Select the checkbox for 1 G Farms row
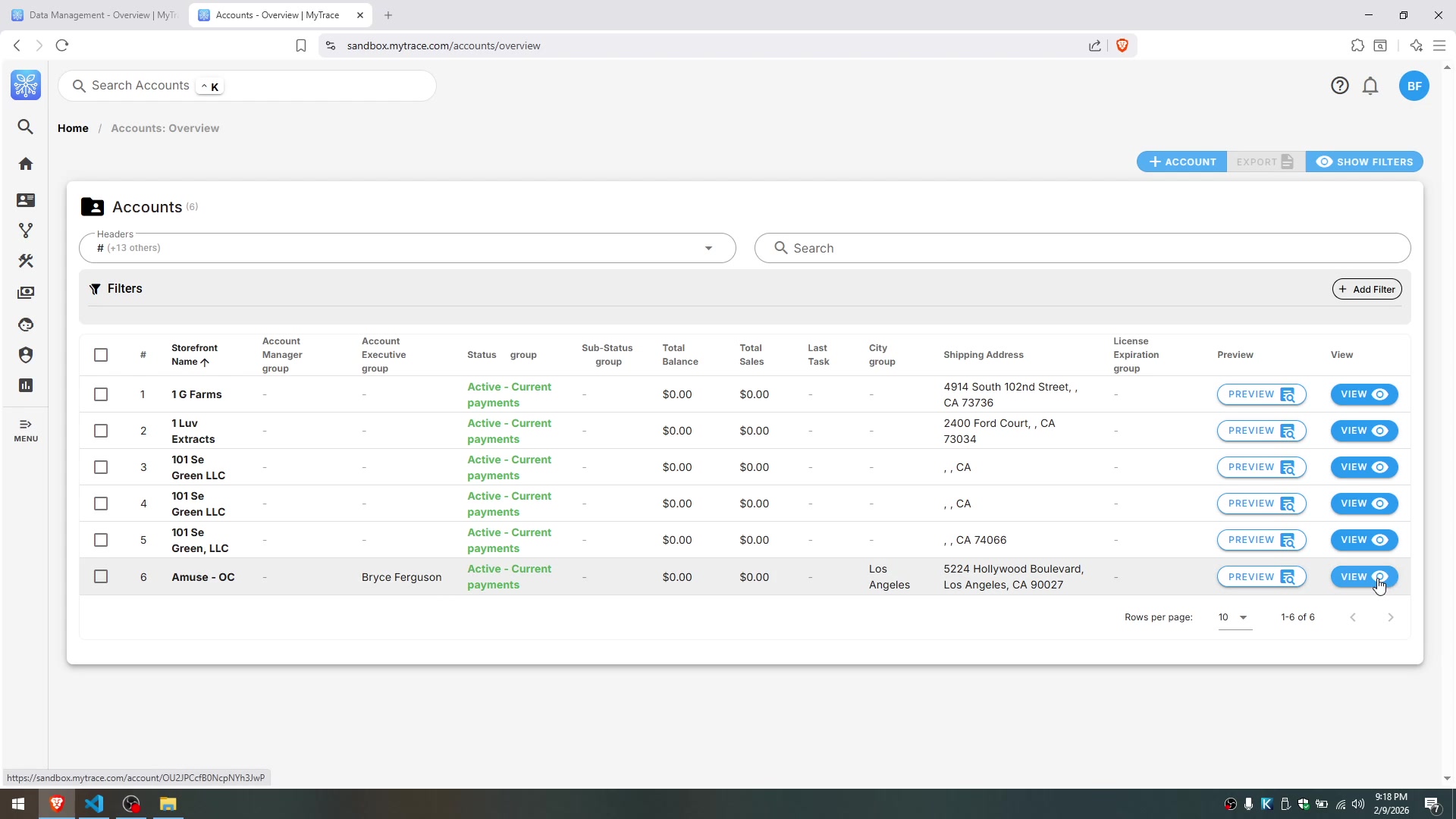Viewport: 1456px width, 819px height. click(x=101, y=394)
